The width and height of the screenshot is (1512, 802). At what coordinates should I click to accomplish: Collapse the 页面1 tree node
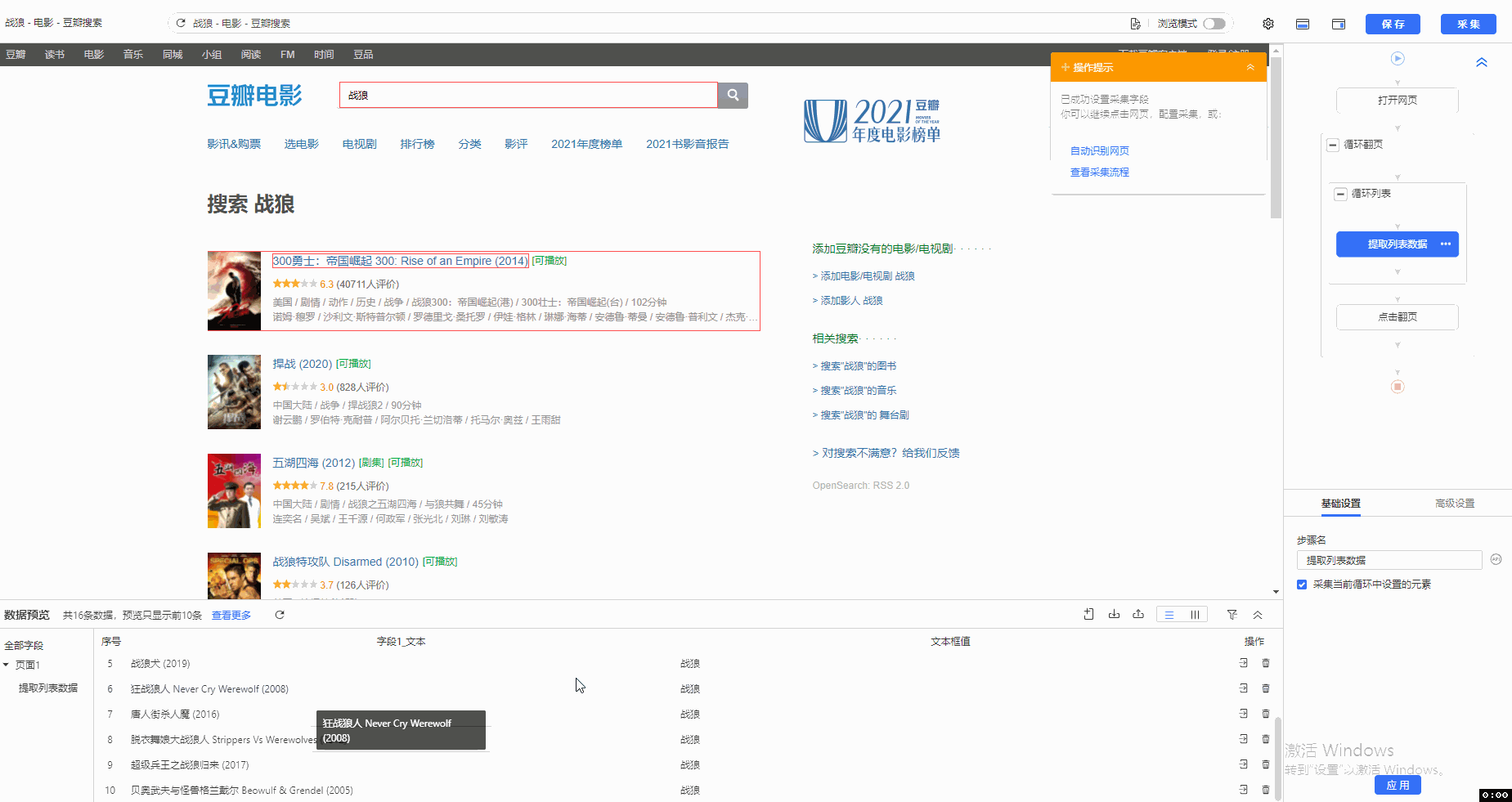point(6,665)
